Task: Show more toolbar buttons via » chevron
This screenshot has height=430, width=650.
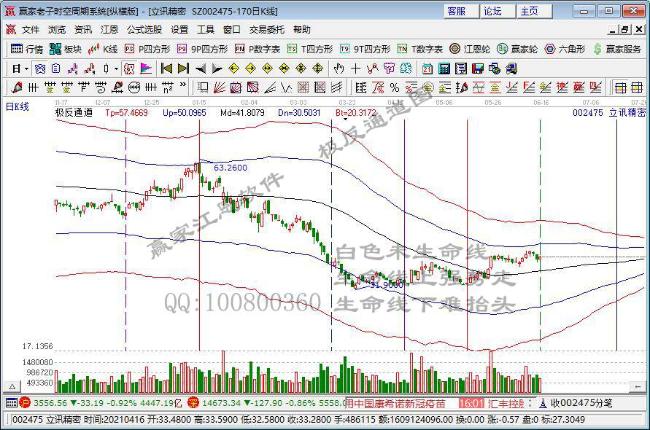Action: (183, 86)
